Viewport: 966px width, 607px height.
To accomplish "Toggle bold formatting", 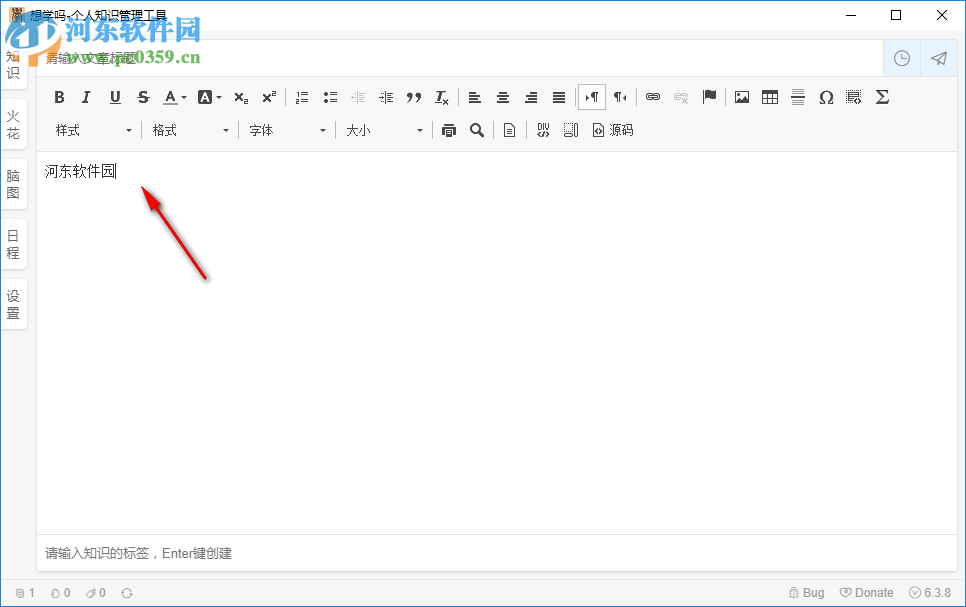I will tap(59, 97).
